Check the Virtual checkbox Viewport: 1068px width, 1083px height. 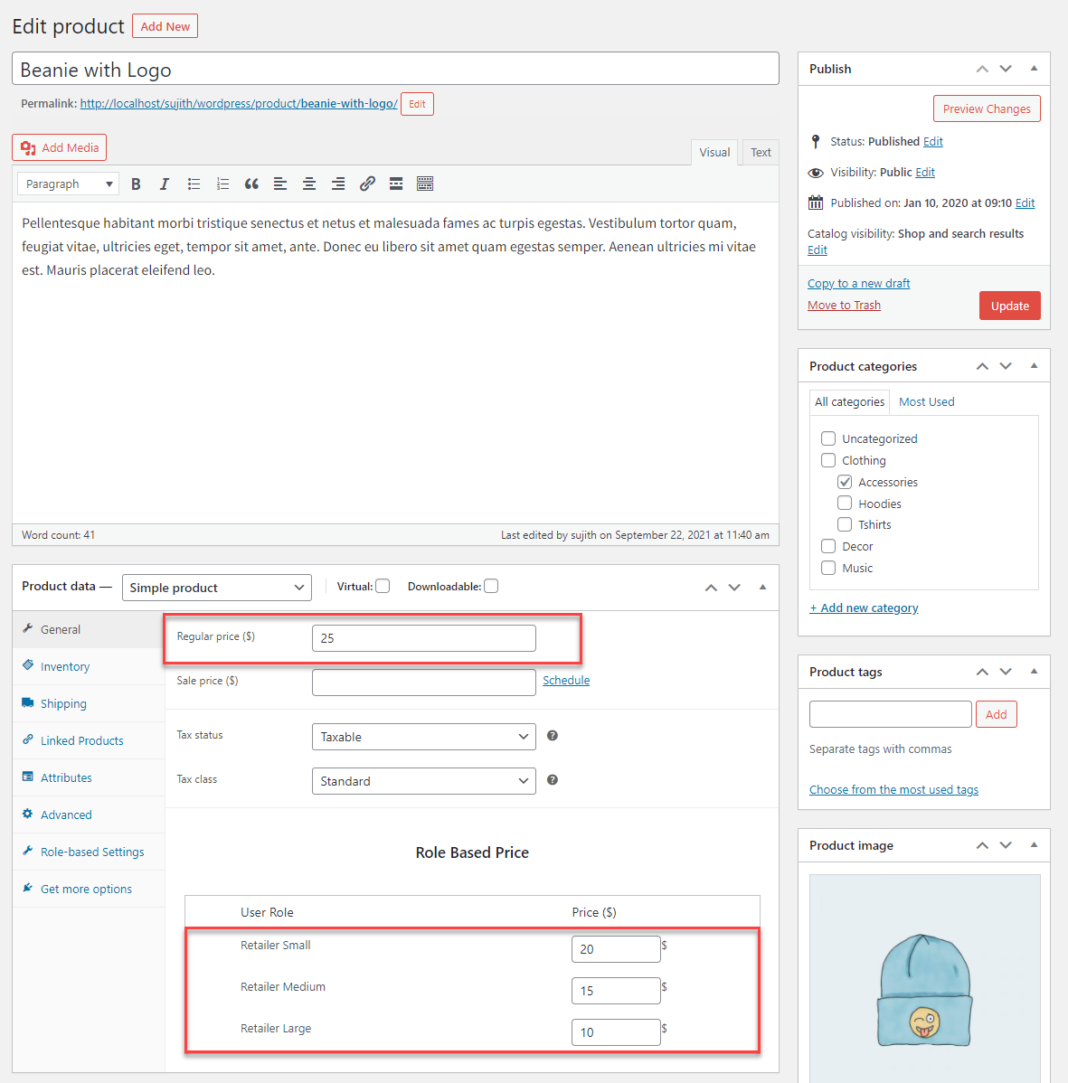[x=383, y=586]
